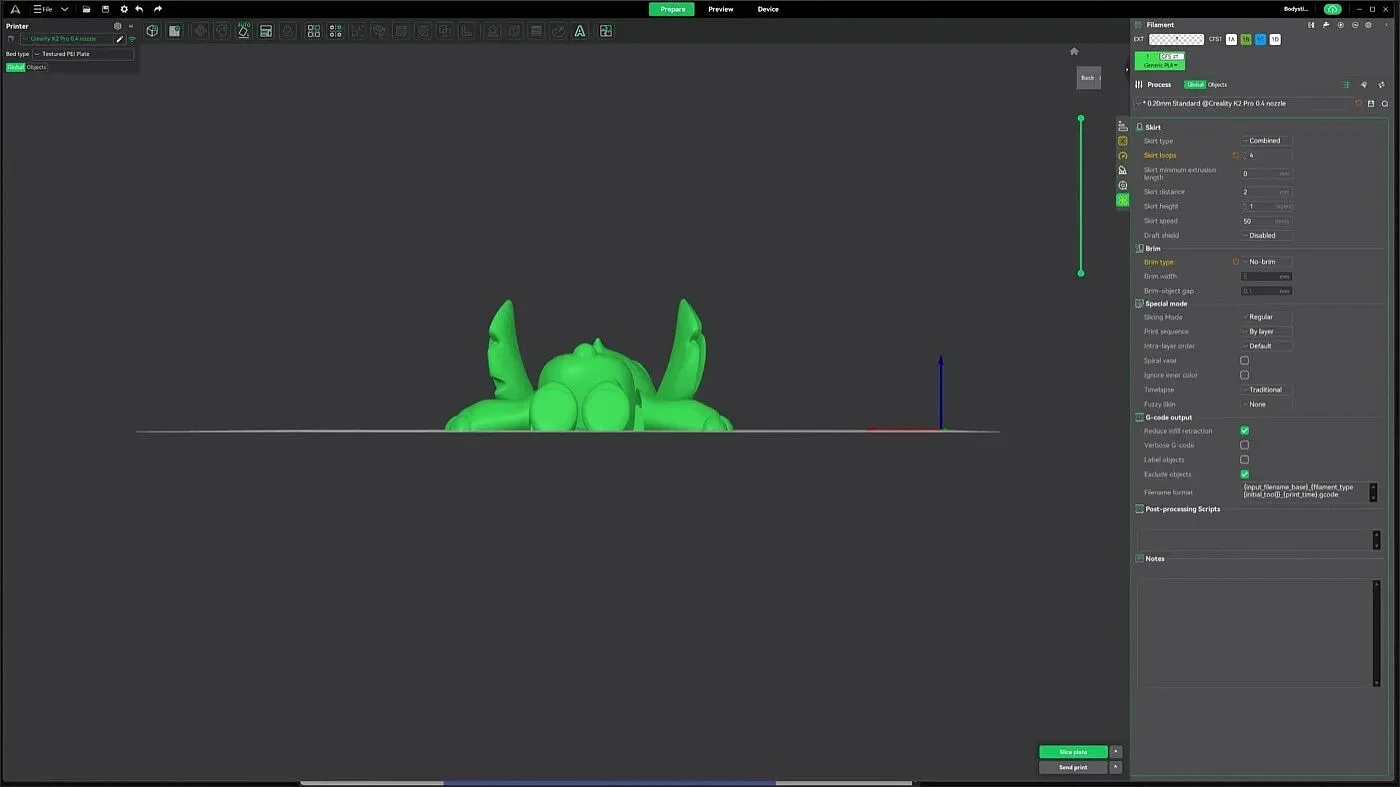Enable Verbose G-code checkbox

point(1244,445)
